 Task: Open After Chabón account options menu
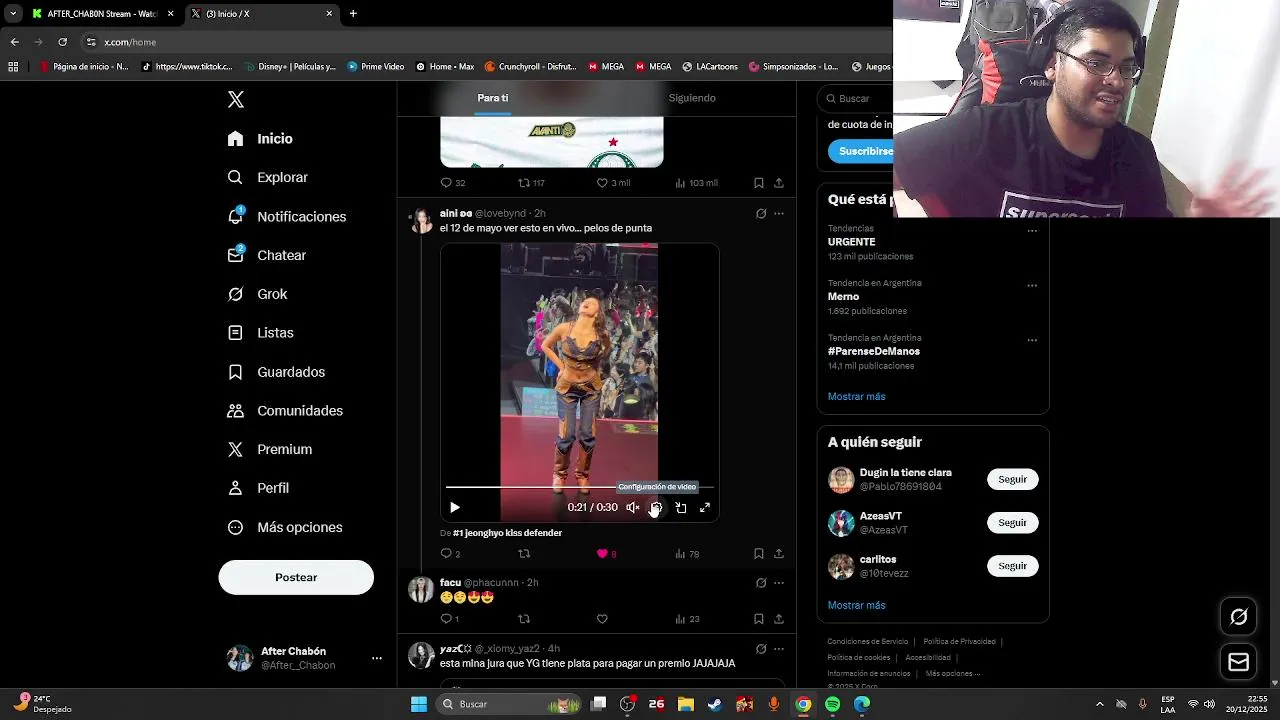click(377, 658)
